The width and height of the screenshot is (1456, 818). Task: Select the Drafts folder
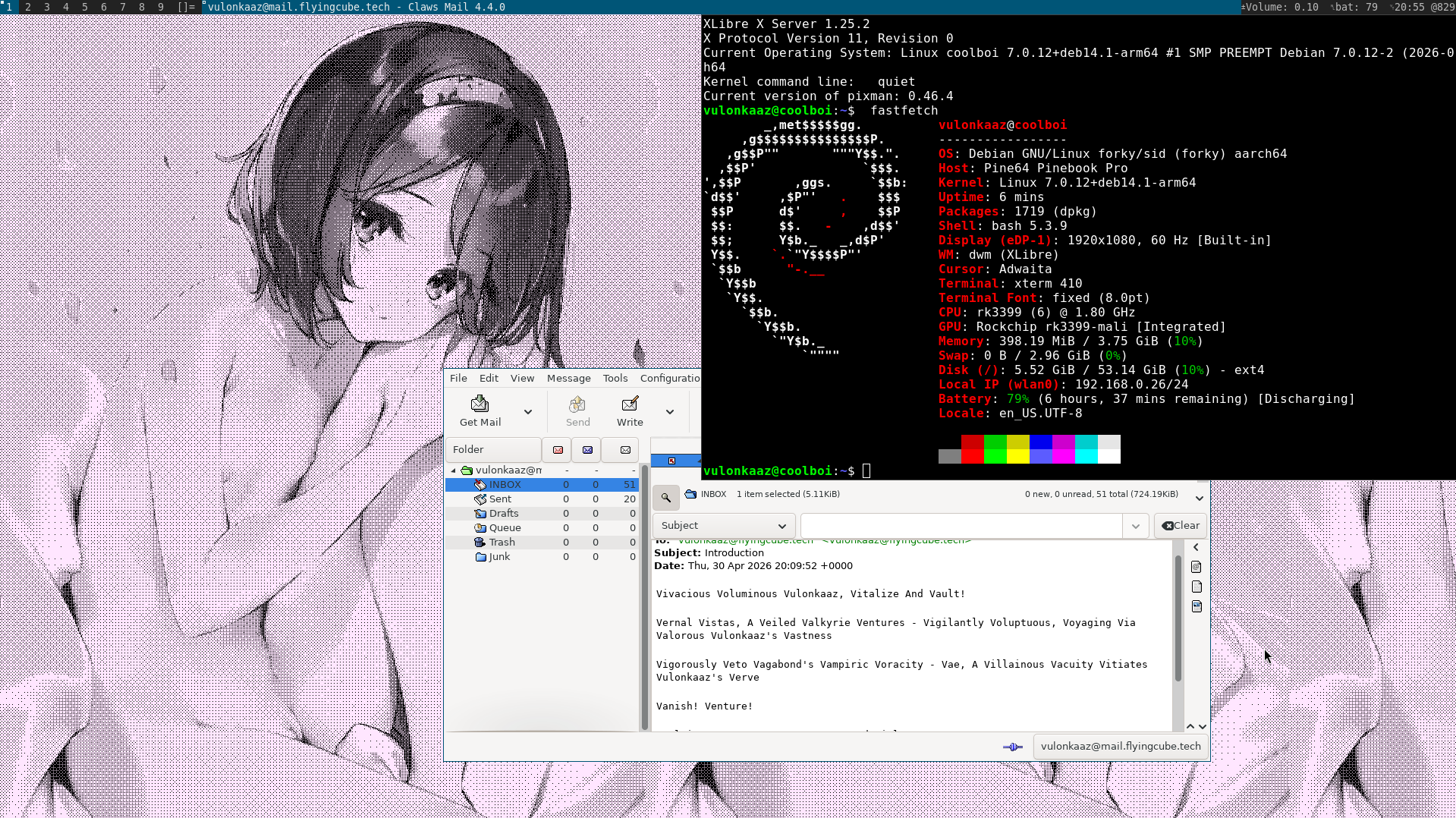point(542,514)
